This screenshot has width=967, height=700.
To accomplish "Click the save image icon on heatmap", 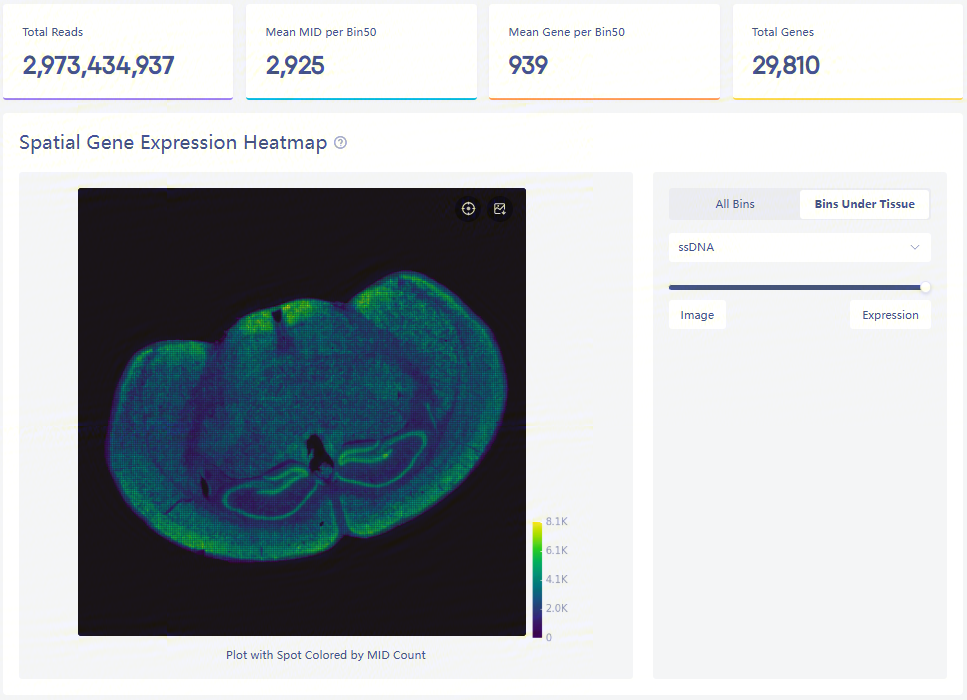I will [500, 209].
